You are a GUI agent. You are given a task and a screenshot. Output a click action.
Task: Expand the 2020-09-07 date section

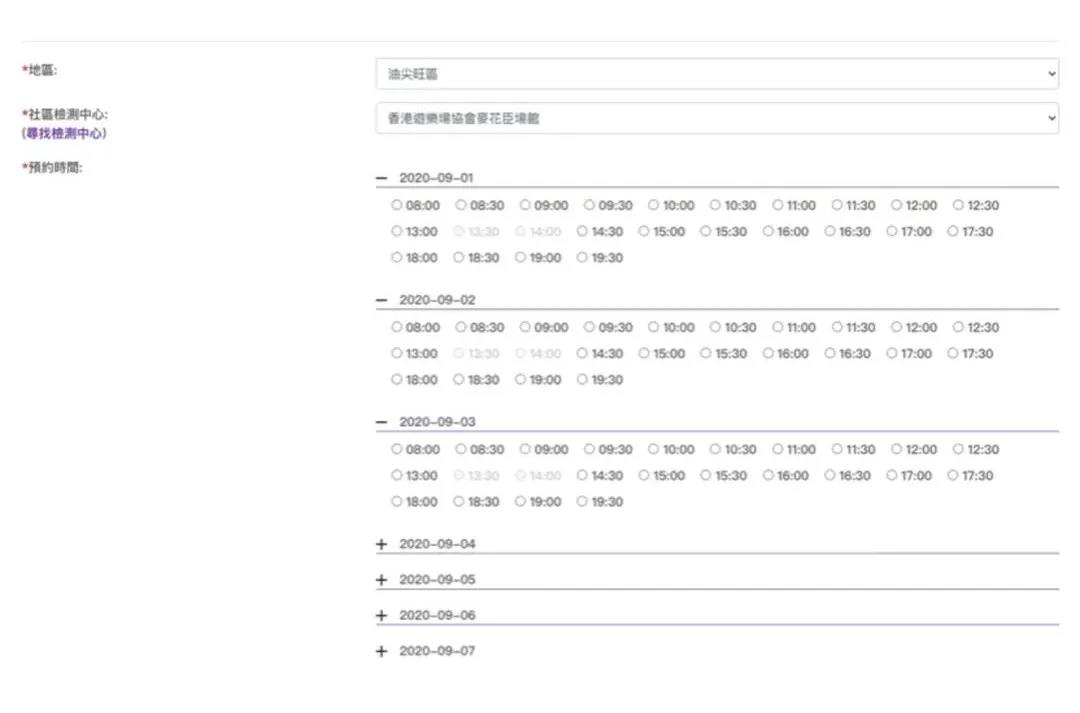click(x=381, y=652)
